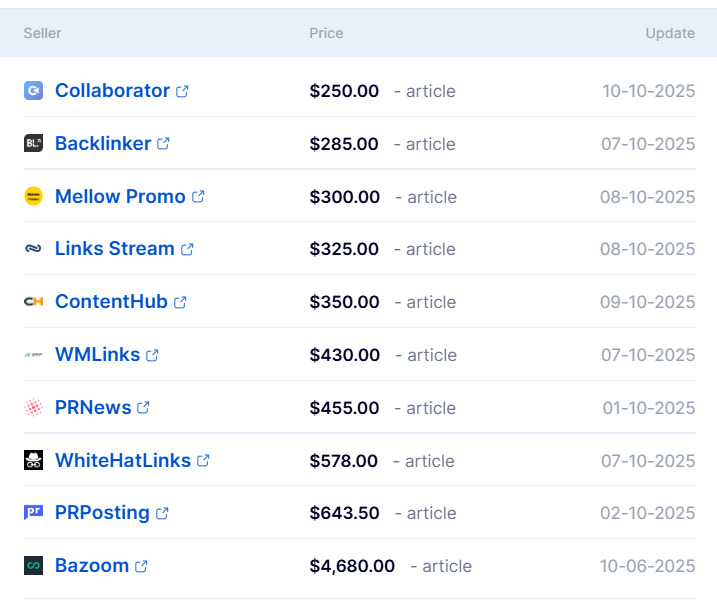This screenshot has height=608, width=717.
Task: Click the WMLinks logo icon
Action: [33, 355]
